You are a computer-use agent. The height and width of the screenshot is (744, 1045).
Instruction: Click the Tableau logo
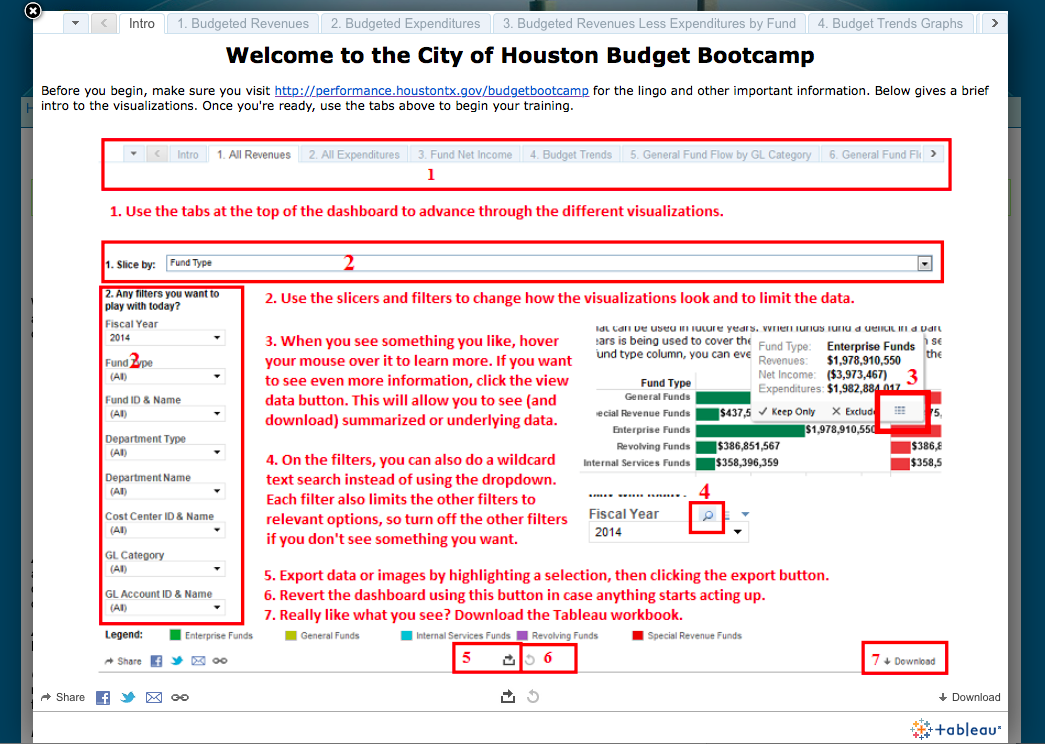(956, 729)
